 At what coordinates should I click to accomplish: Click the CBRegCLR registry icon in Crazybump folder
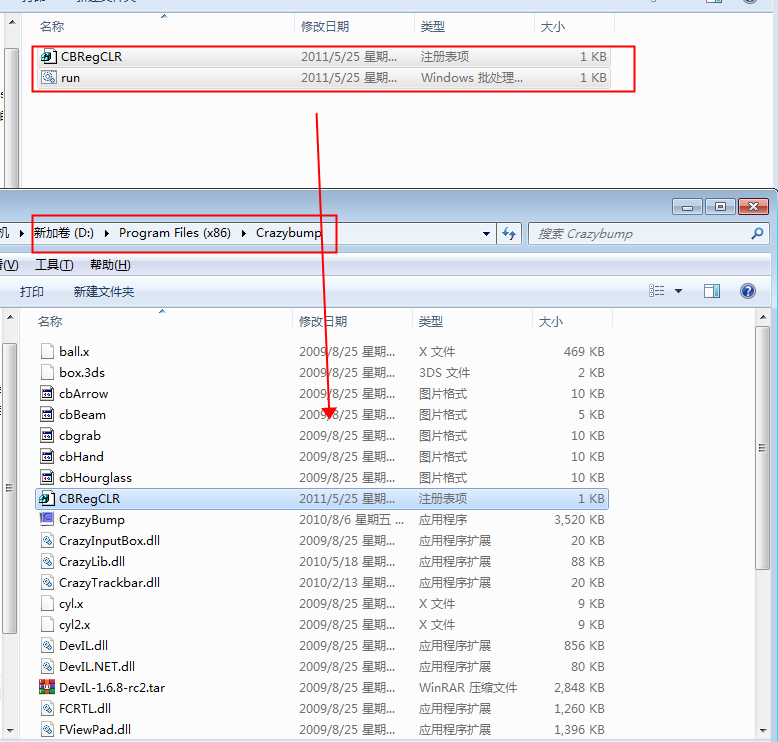point(47,498)
